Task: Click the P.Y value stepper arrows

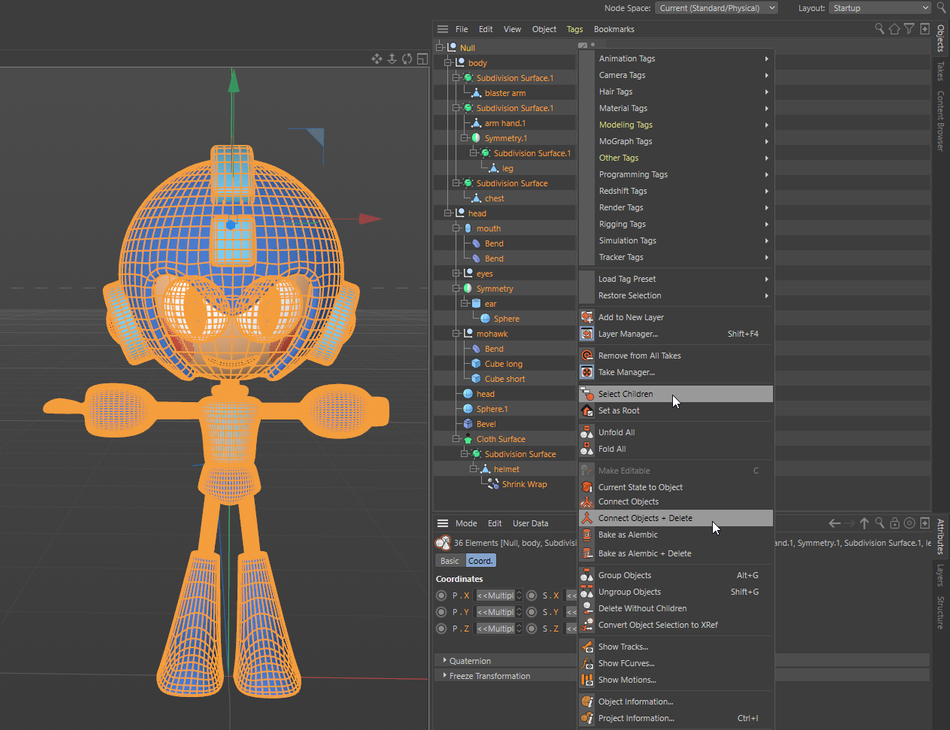Action: (519, 612)
